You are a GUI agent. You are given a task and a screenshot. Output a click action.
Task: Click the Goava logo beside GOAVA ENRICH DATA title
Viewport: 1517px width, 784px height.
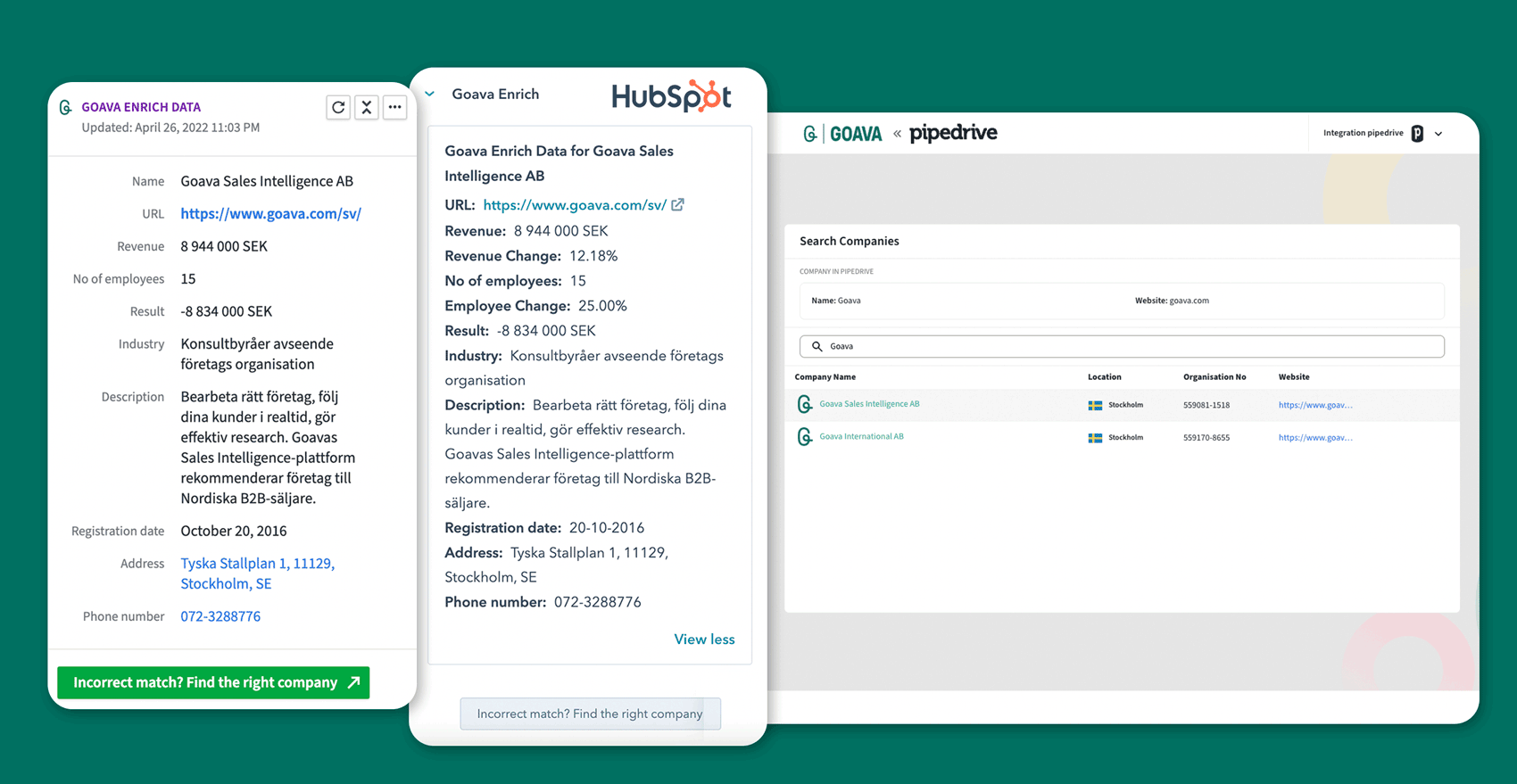[65, 107]
